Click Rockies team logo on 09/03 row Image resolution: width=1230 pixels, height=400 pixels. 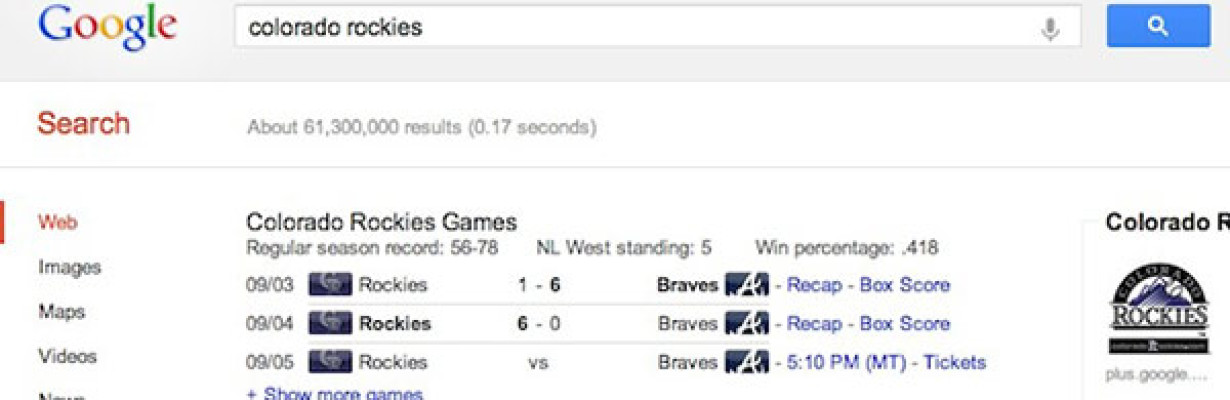coord(330,285)
